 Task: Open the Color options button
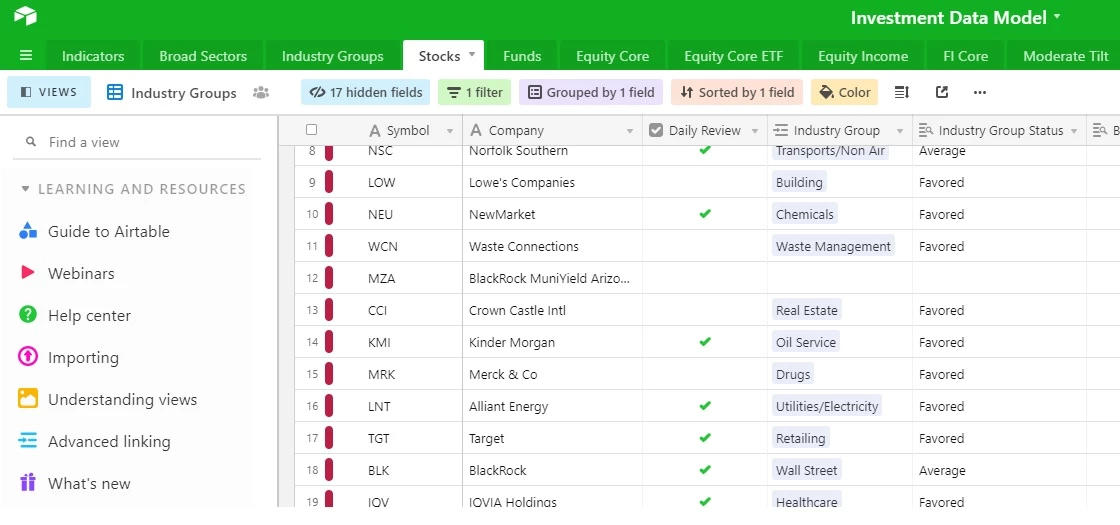[x=844, y=92]
